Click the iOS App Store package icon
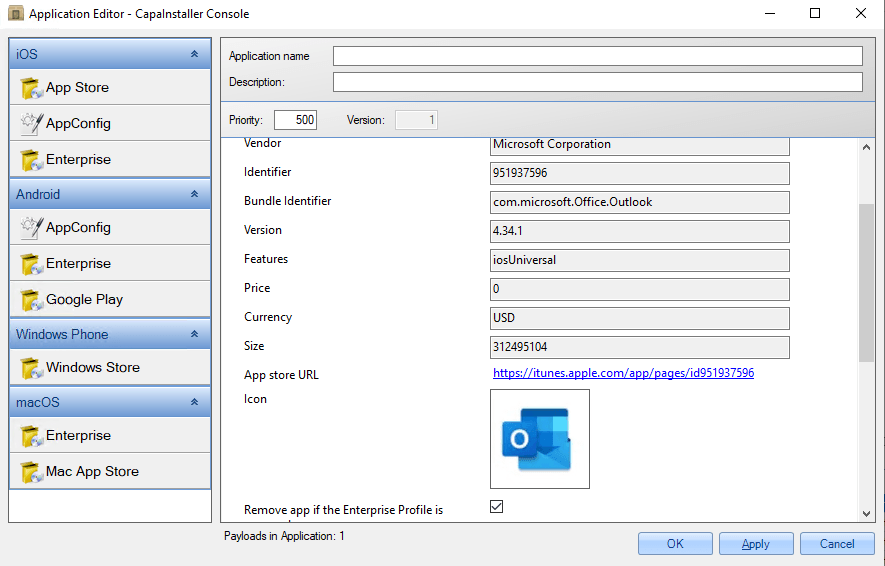The width and height of the screenshot is (885, 566). (31, 88)
